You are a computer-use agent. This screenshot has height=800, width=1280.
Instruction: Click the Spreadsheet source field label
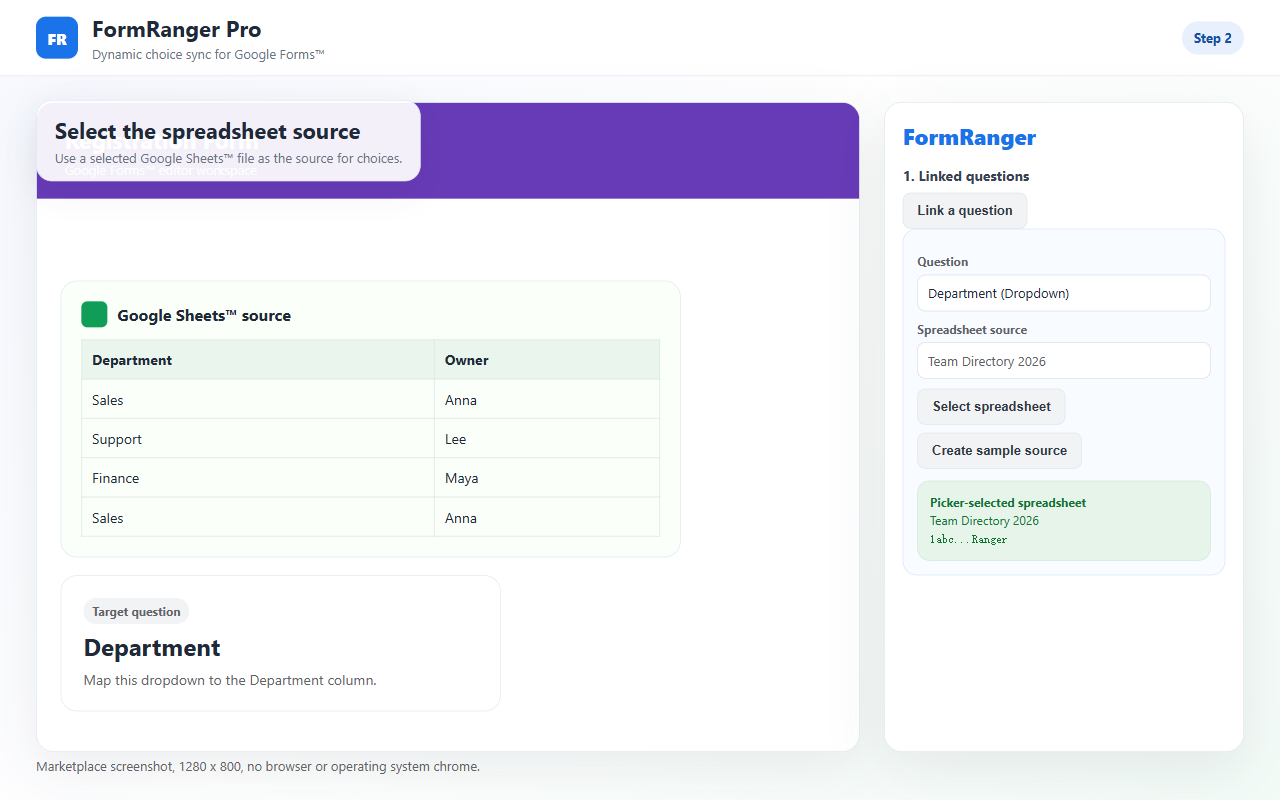[x=972, y=329]
